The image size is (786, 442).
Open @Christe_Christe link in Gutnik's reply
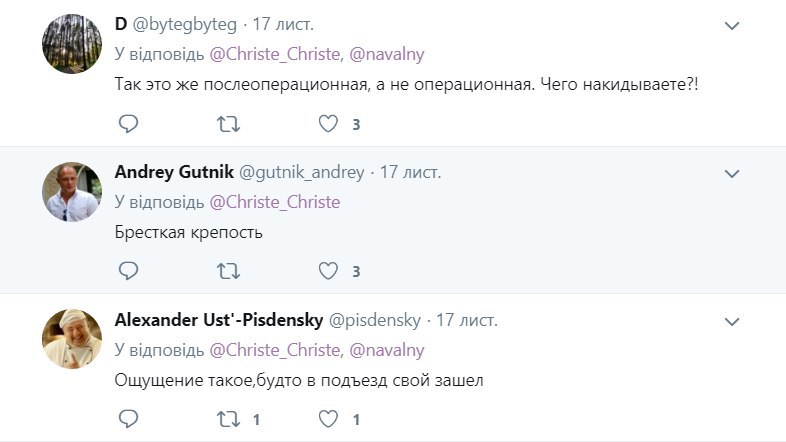click(x=275, y=202)
